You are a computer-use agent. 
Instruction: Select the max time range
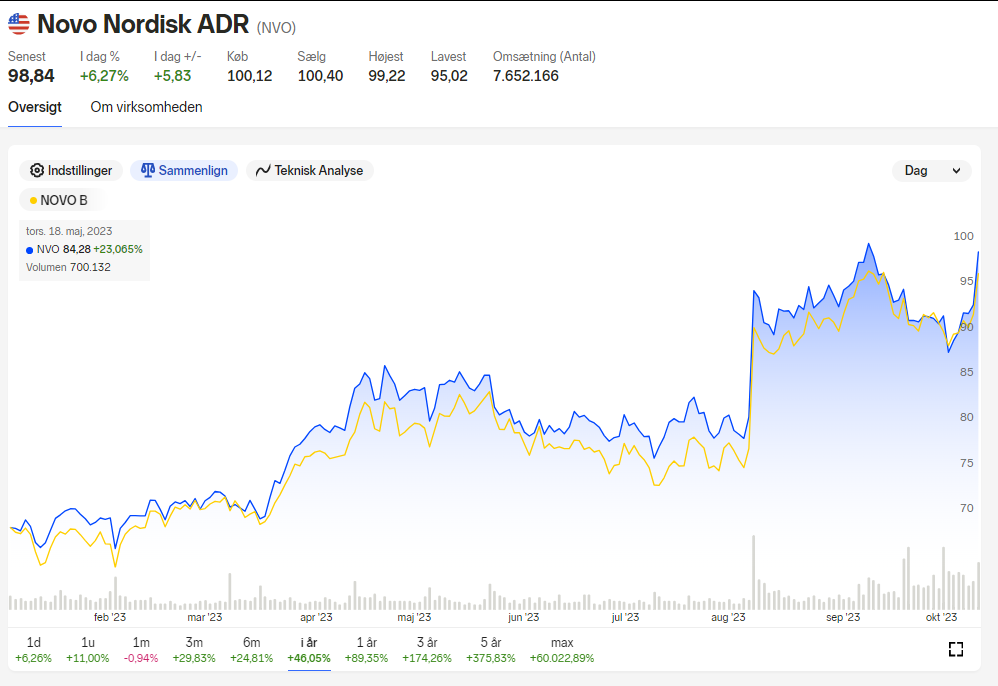coord(562,650)
